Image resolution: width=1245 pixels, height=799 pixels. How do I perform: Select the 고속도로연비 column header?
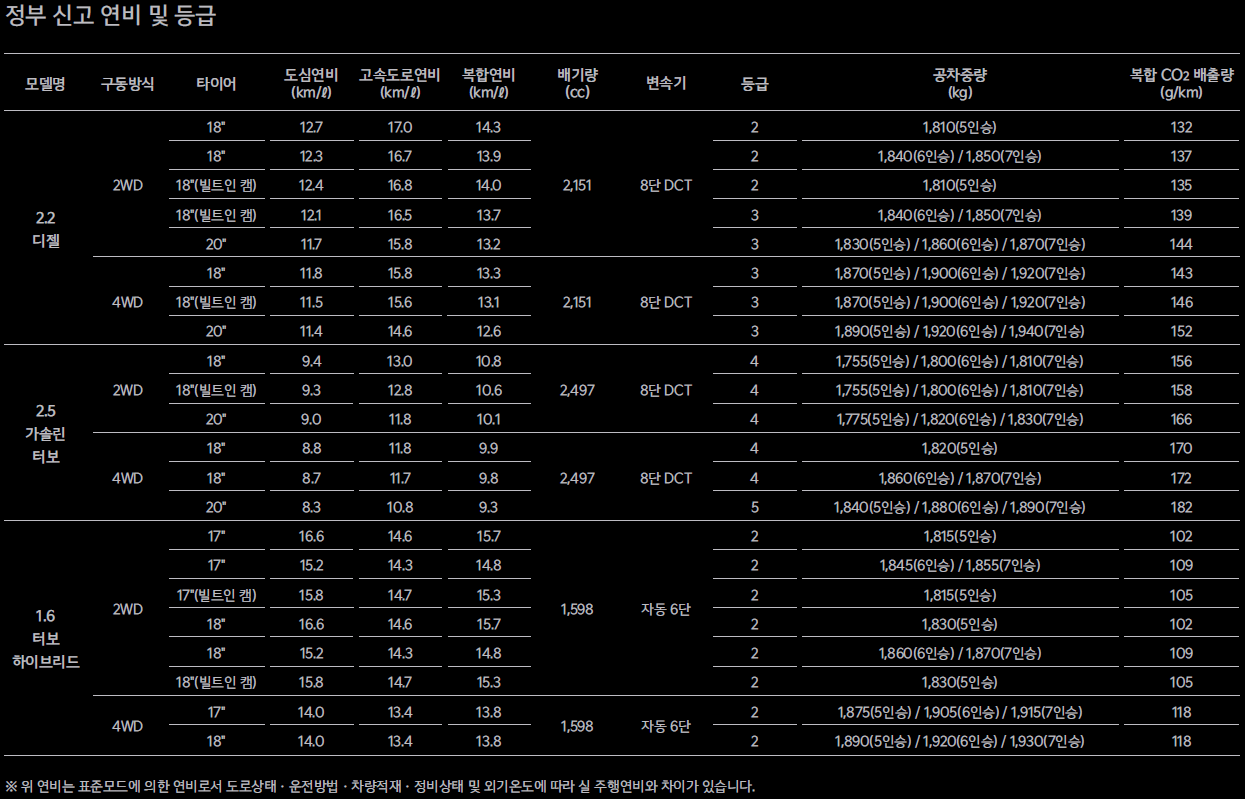coord(399,84)
